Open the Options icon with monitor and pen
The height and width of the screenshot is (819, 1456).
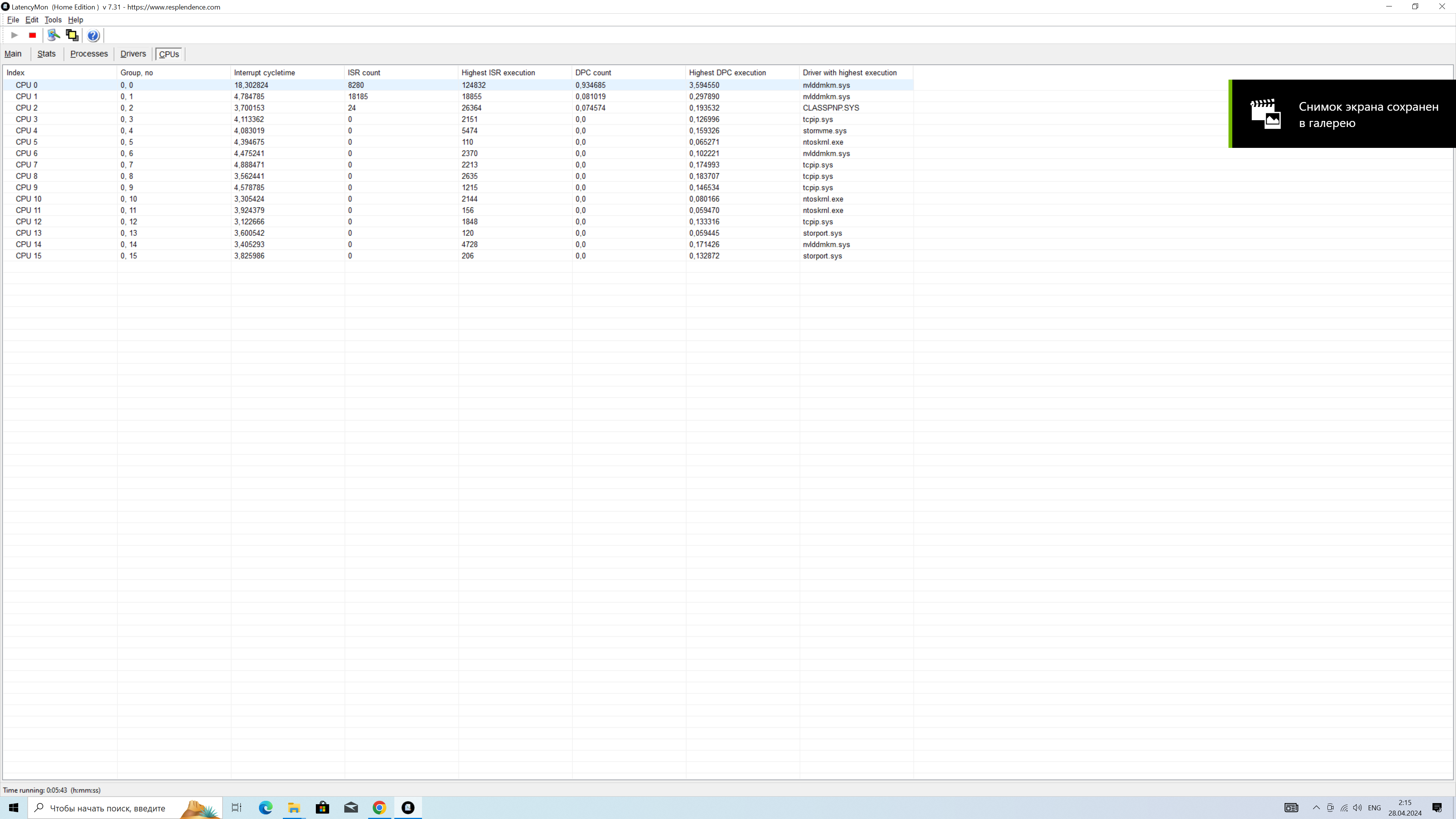54,35
